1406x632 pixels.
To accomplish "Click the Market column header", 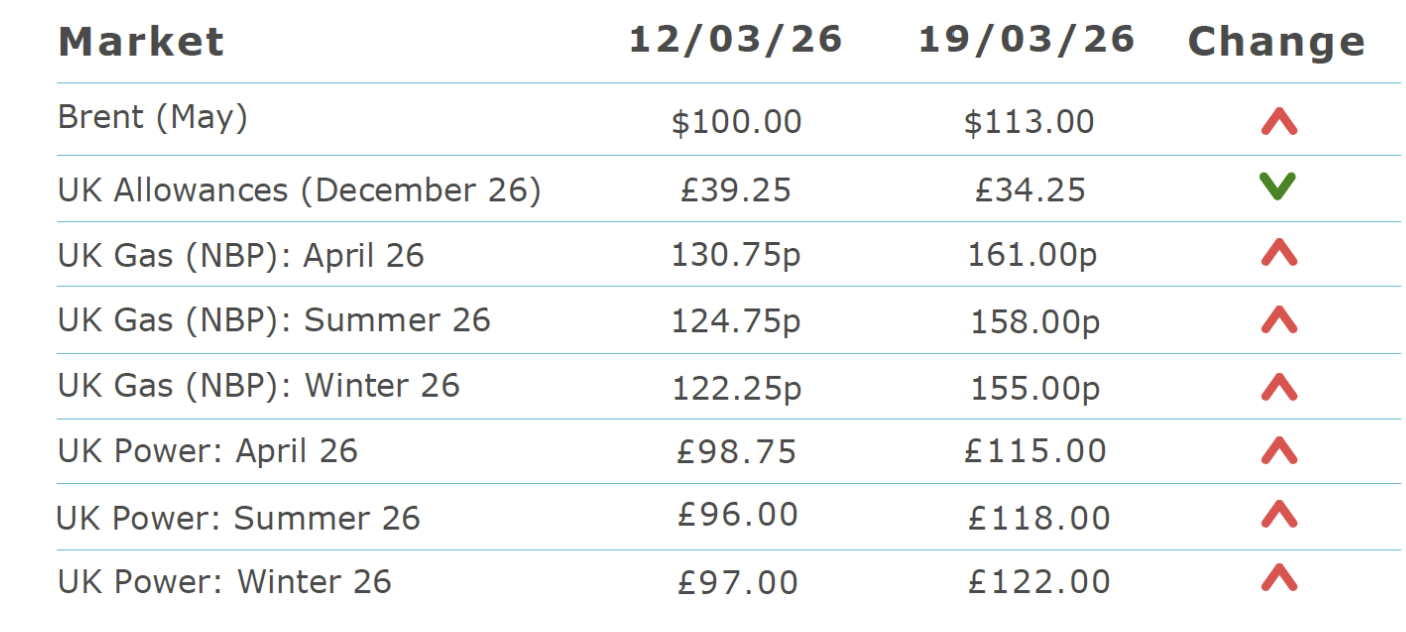I will pos(141,42).
